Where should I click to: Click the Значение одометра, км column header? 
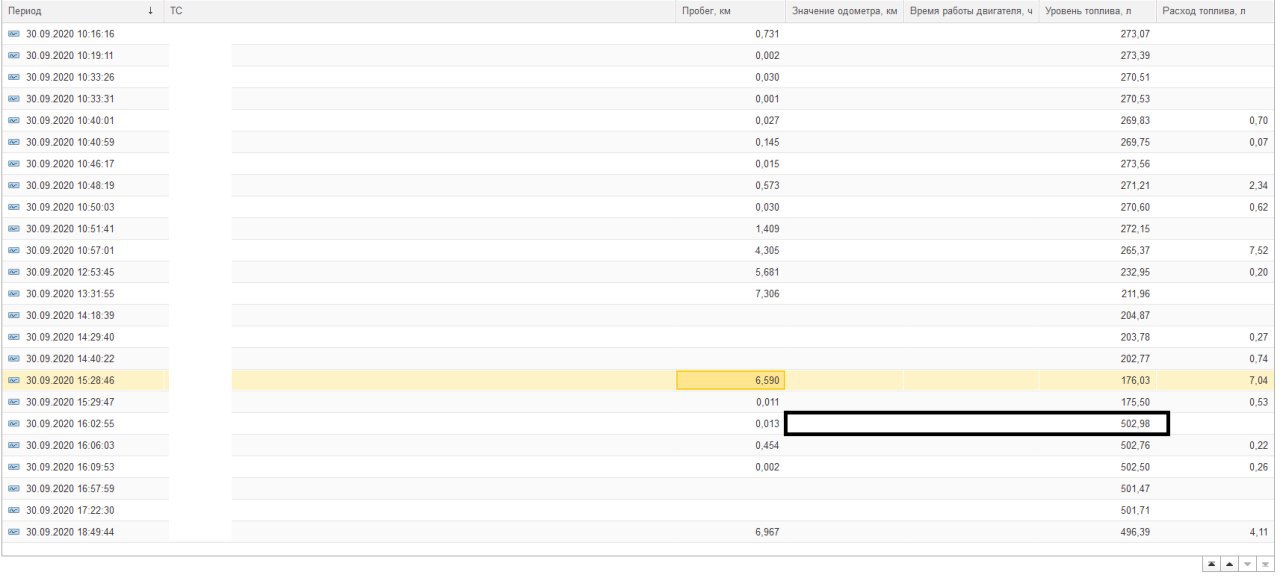pos(844,11)
